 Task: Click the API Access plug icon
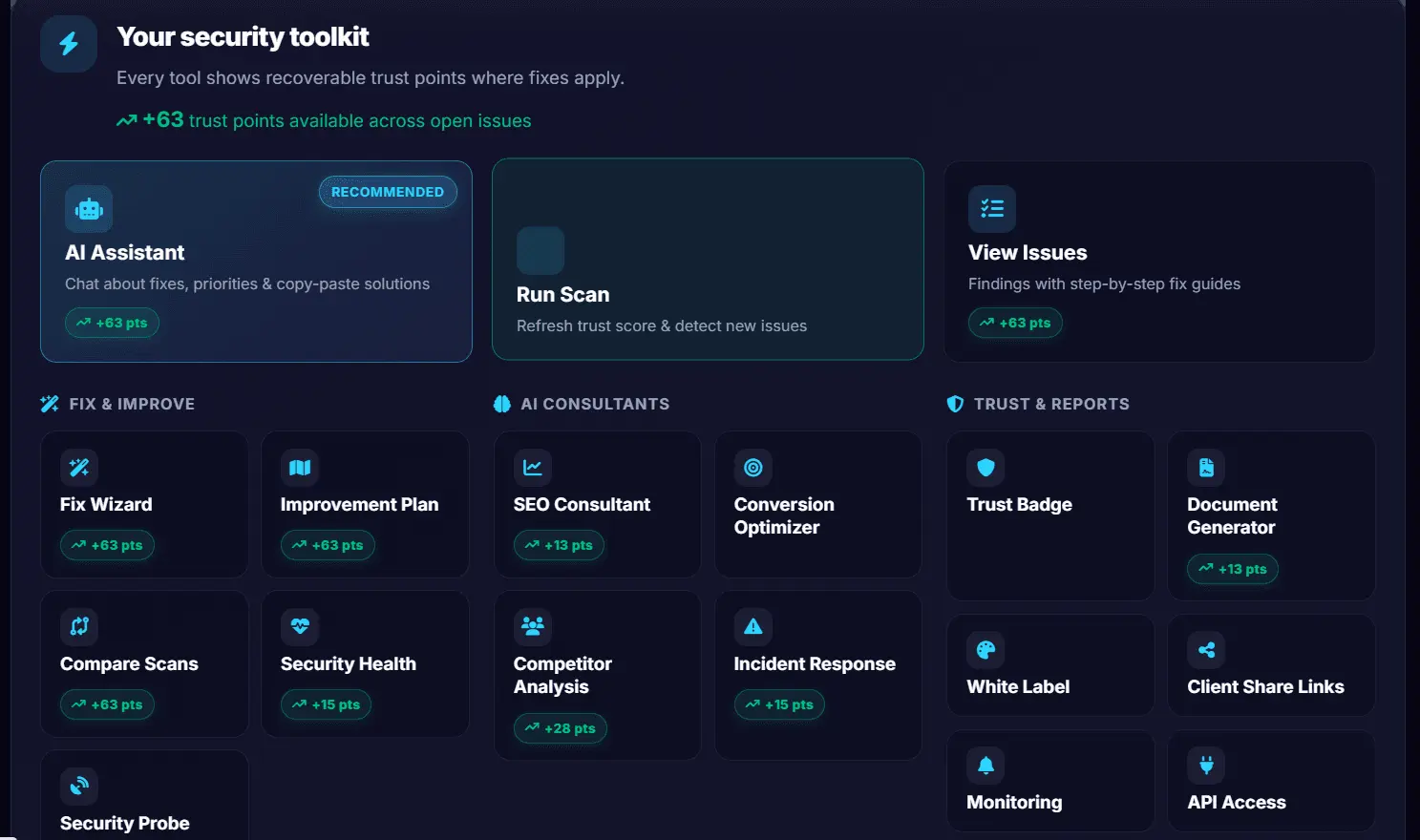(1206, 766)
